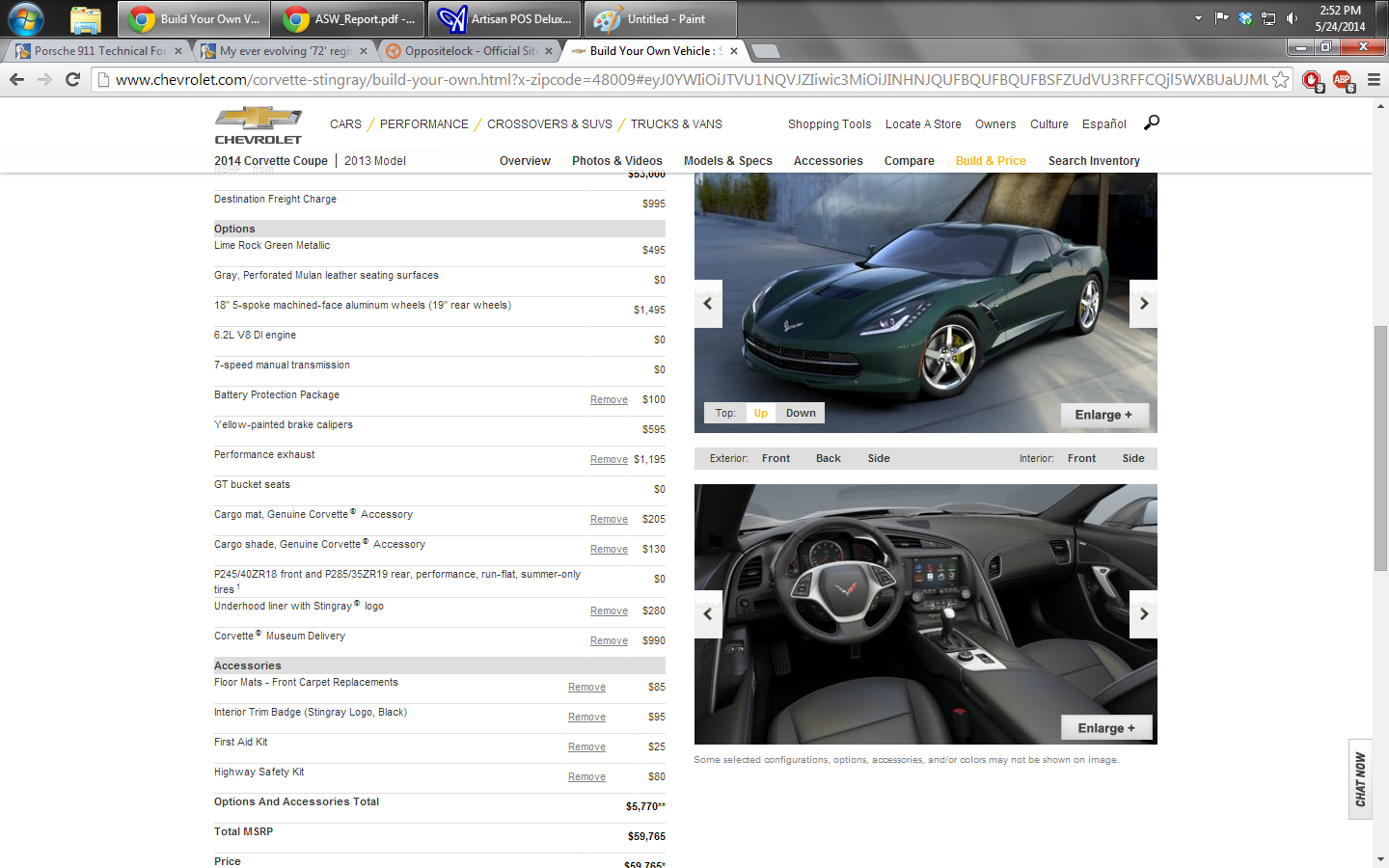The width and height of the screenshot is (1389, 868).
Task: Open the Culture menu
Action: click(1049, 124)
